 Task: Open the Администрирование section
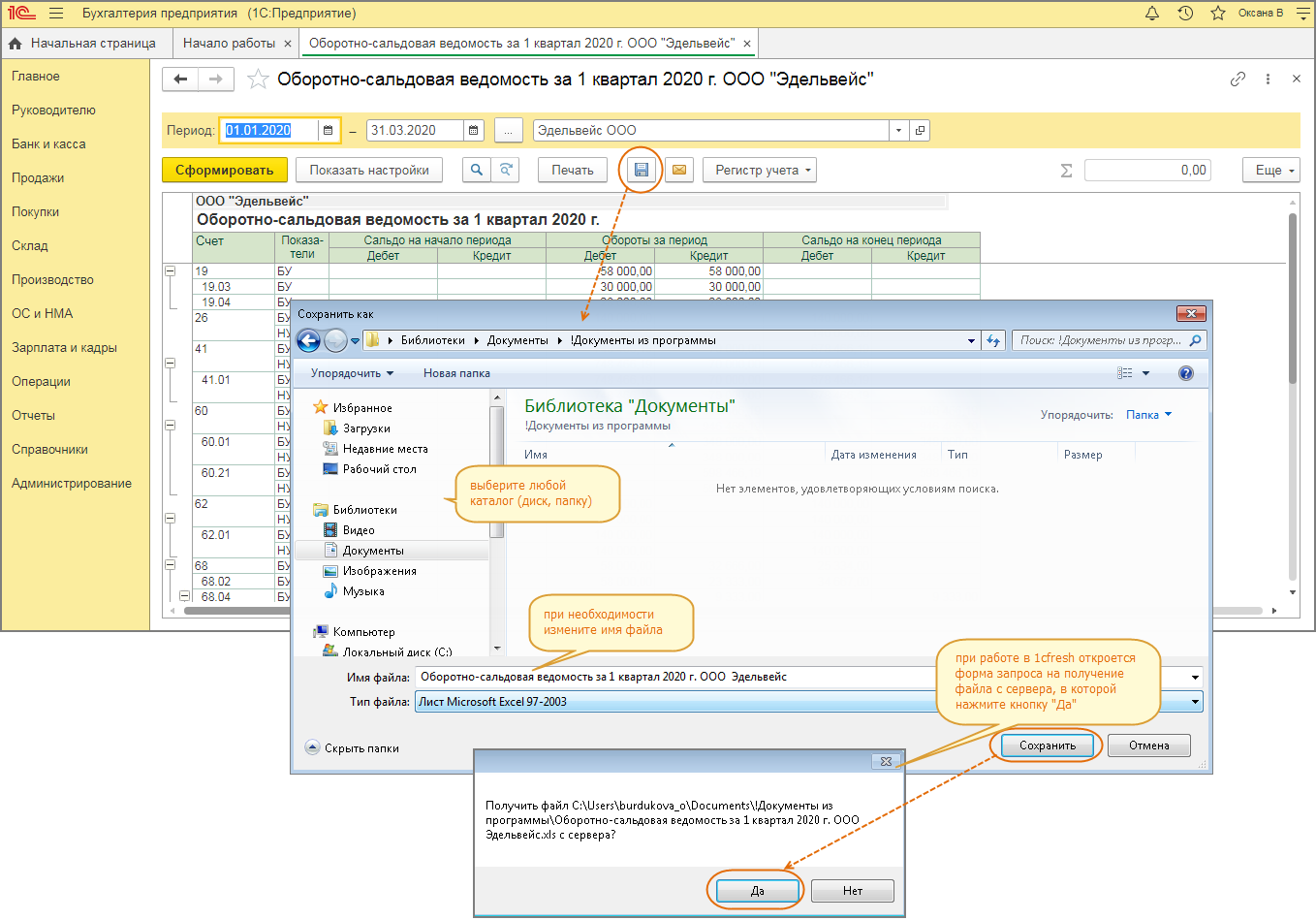(x=72, y=484)
